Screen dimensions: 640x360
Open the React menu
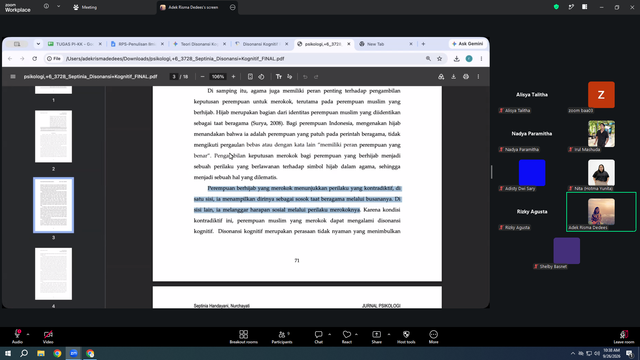[347, 337]
